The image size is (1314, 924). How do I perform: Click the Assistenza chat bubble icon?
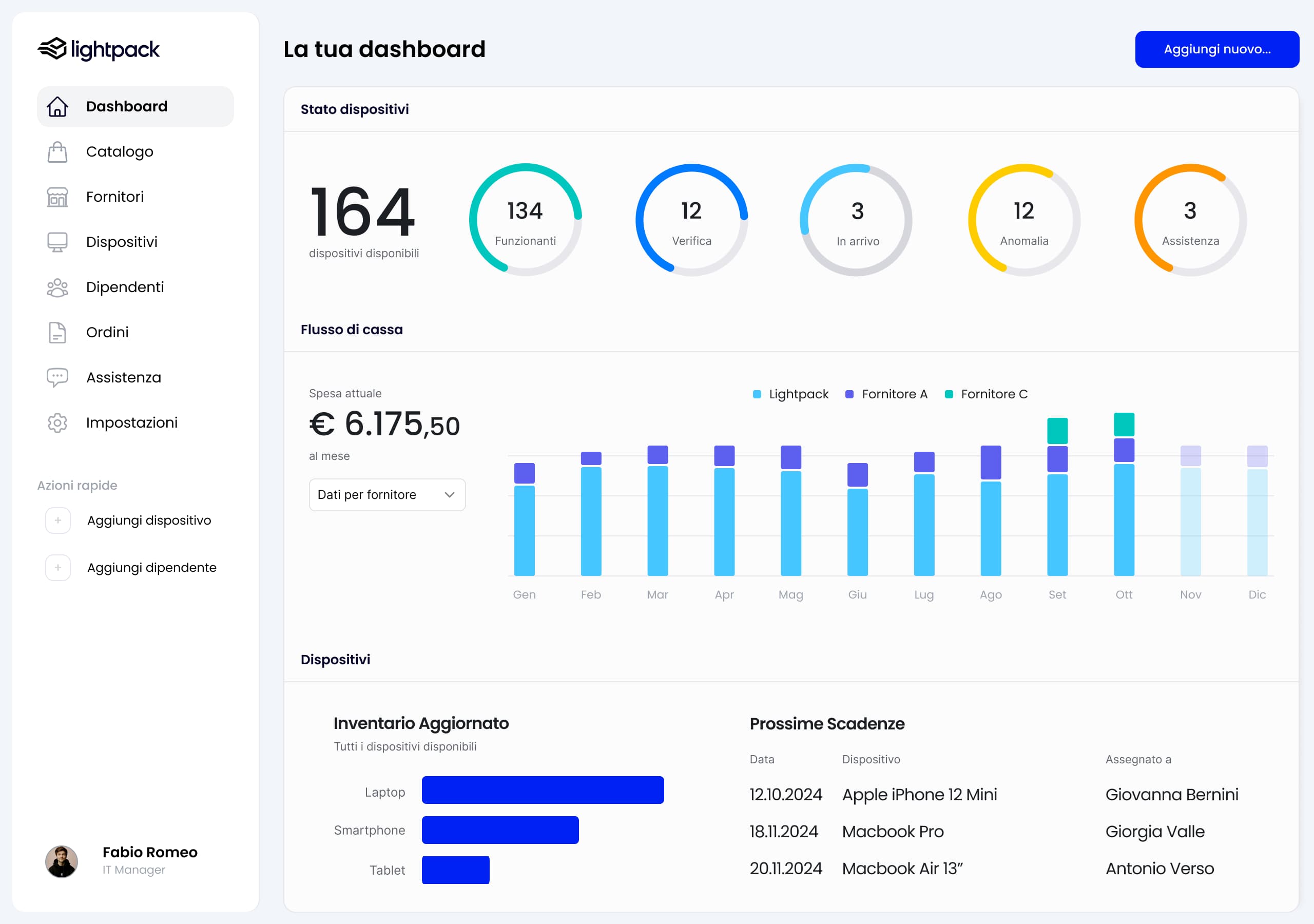click(x=57, y=378)
